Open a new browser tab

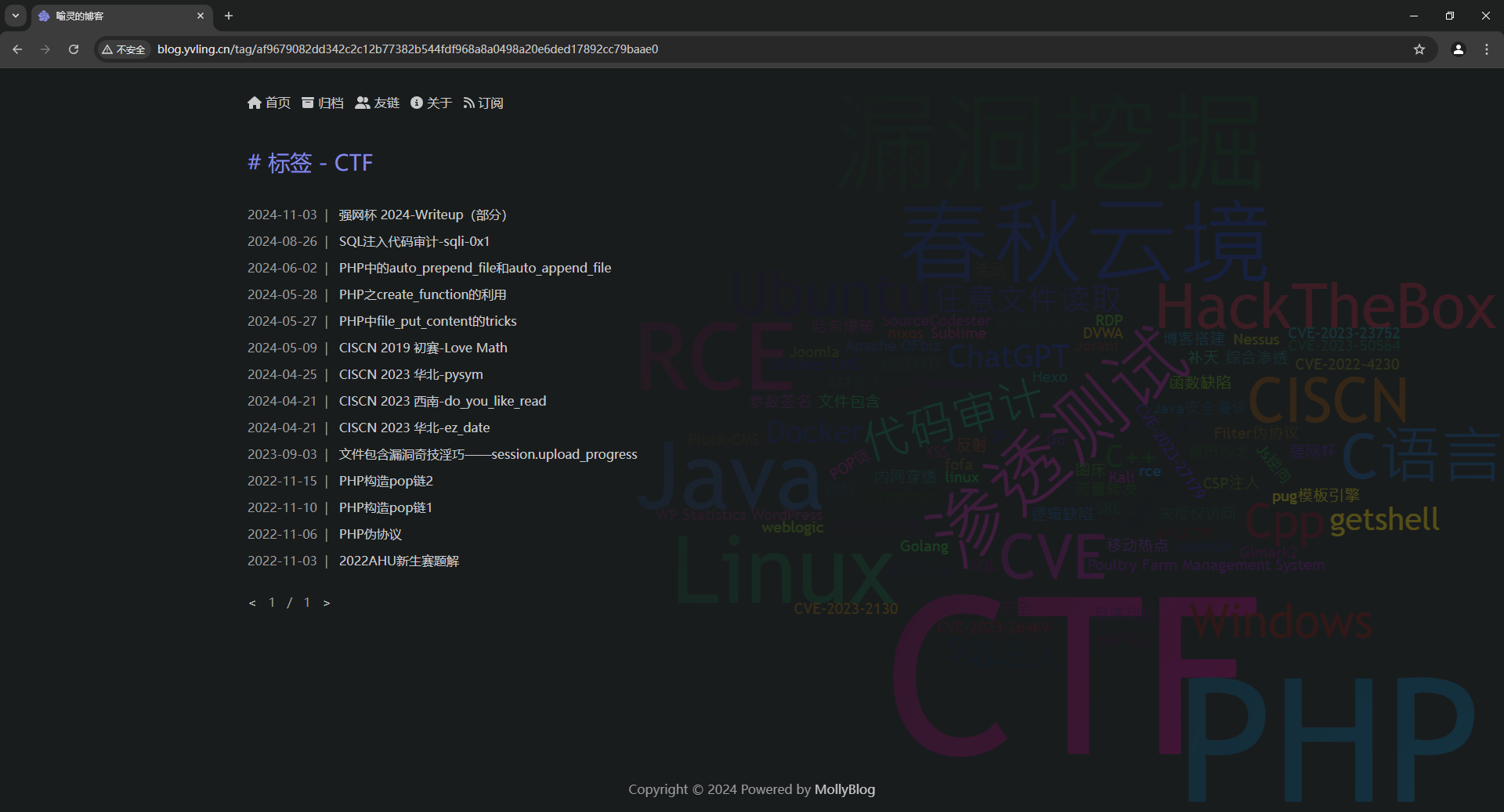pos(229,16)
